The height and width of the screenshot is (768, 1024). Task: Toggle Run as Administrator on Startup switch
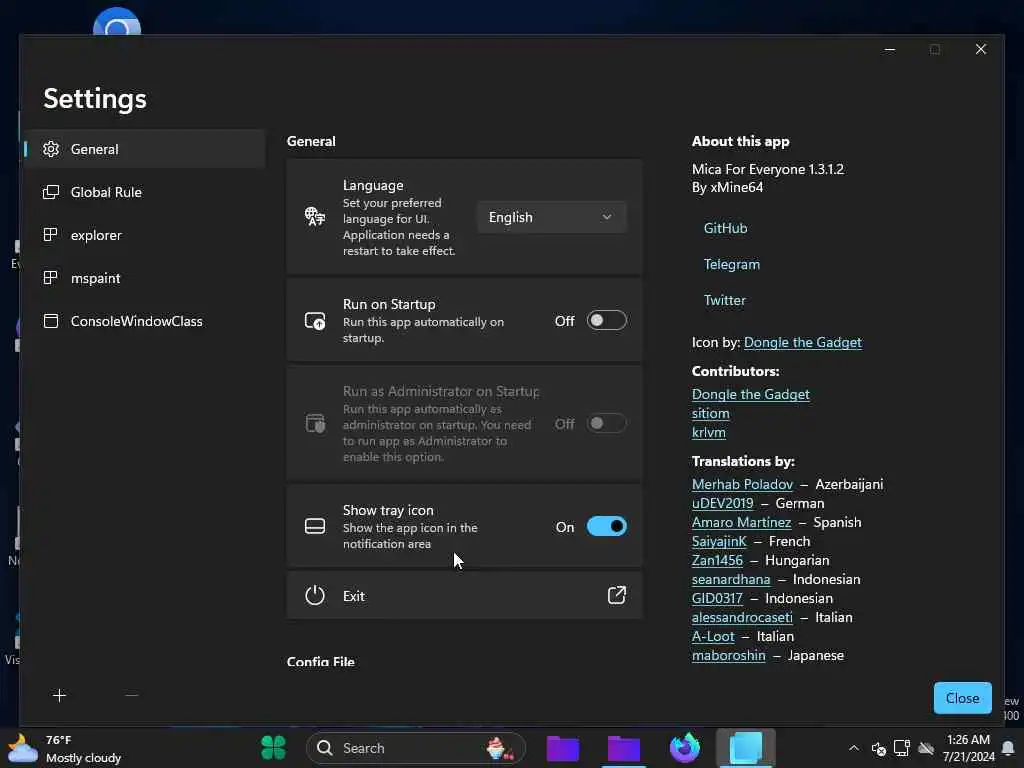[607, 423]
